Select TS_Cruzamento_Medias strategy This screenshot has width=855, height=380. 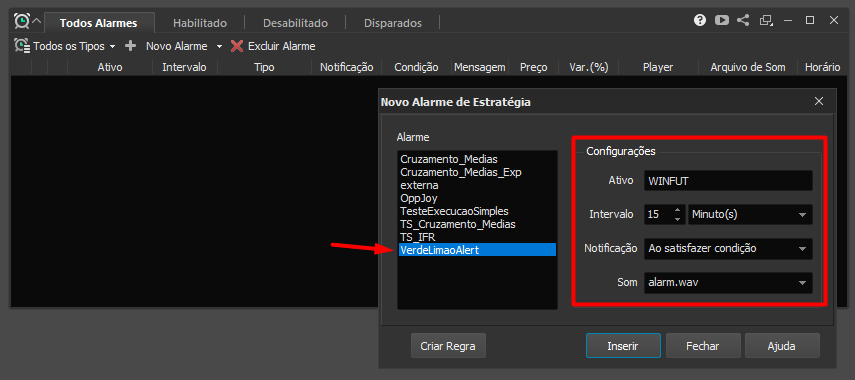click(477, 224)
